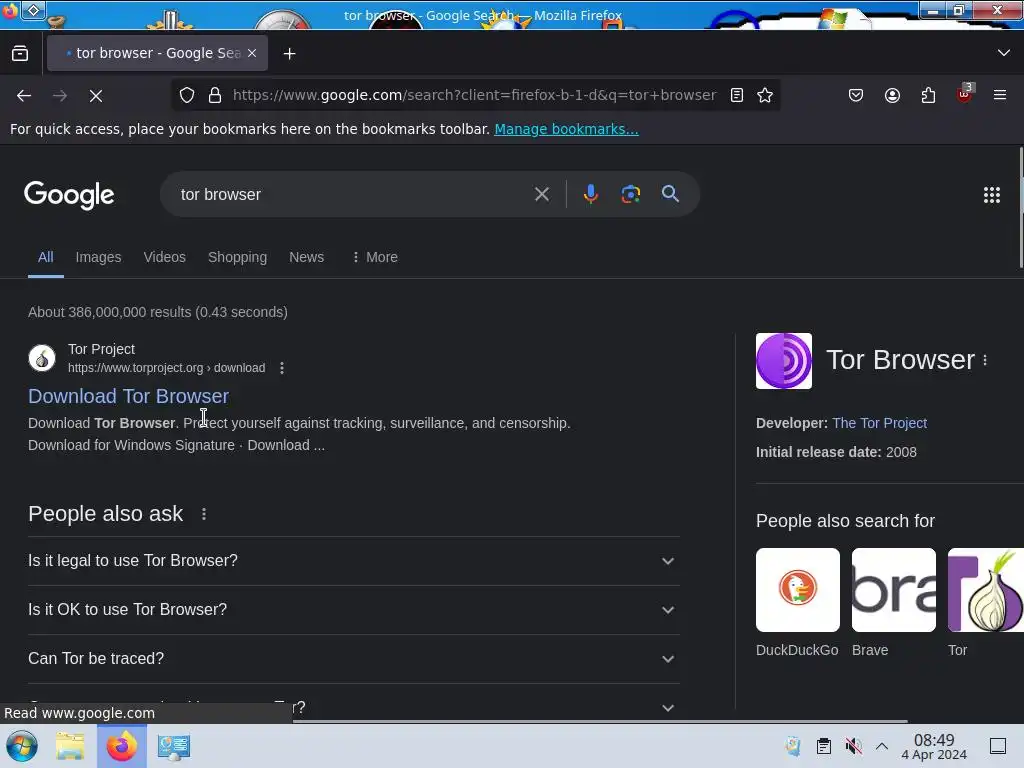
Task: Click the Tor Browser purple logo thumbnail
Action: click(x=784, y=360)
